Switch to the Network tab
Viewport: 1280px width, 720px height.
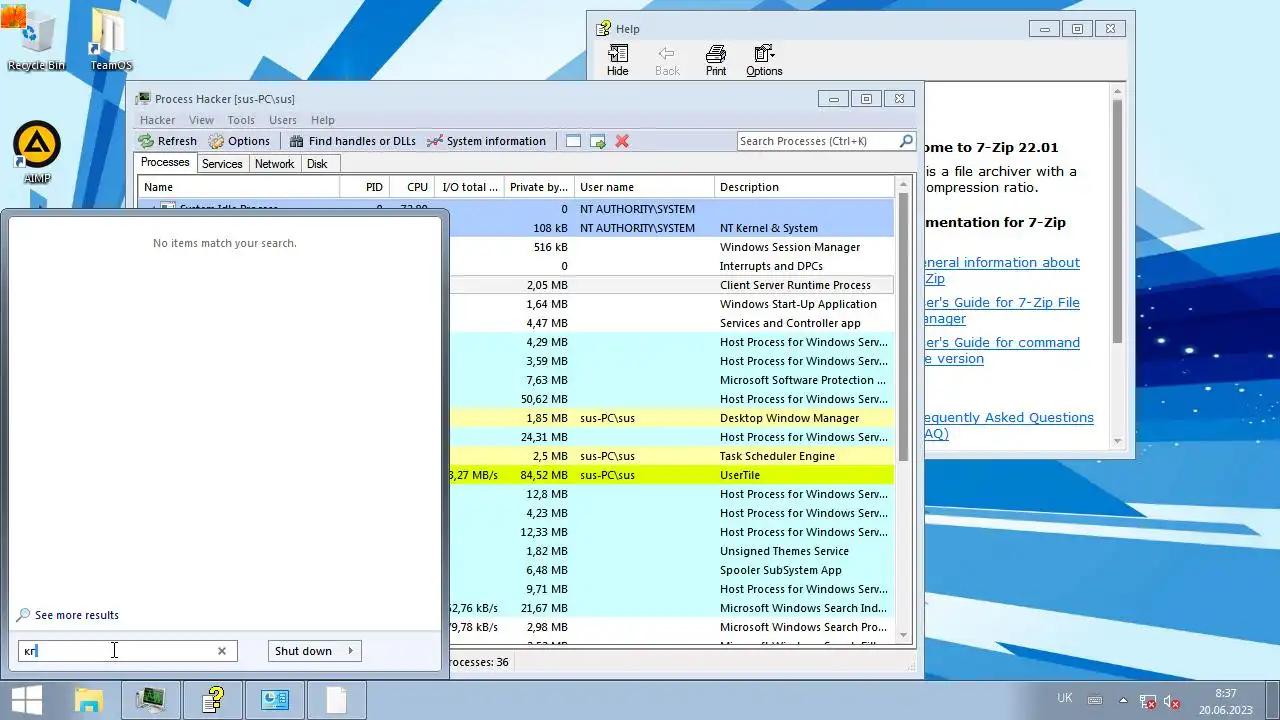pos(274,164)
